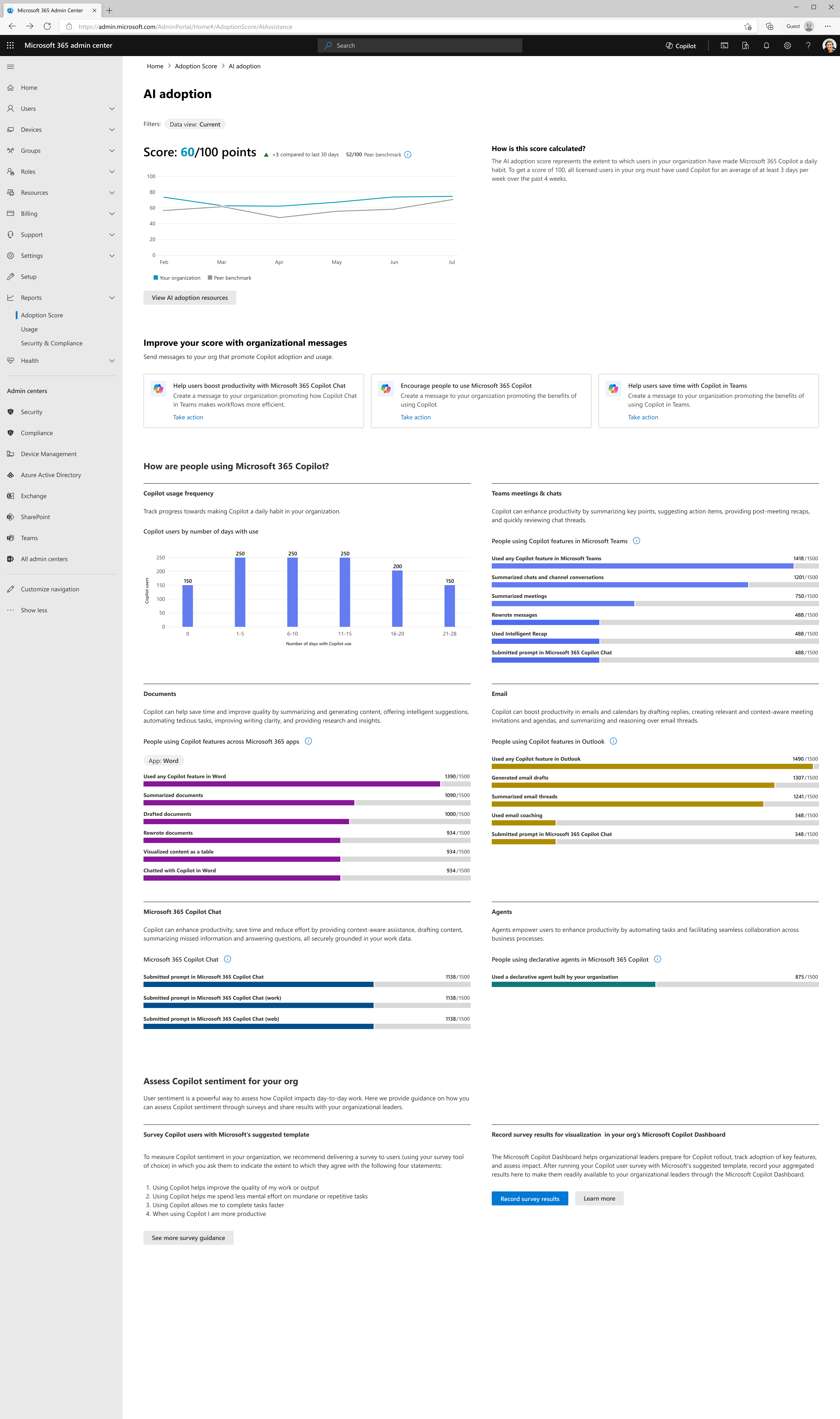Open Exchange admin center in sidebar
Image resolution: width=840 pixels, height=1419 pixels.
(x=61, y=496)
